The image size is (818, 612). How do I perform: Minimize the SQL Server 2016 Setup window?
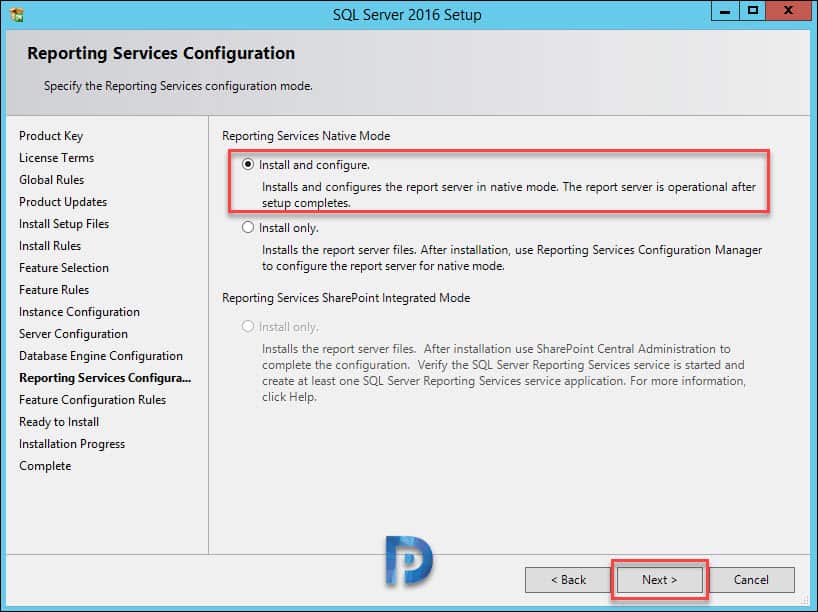click(725, 11)
